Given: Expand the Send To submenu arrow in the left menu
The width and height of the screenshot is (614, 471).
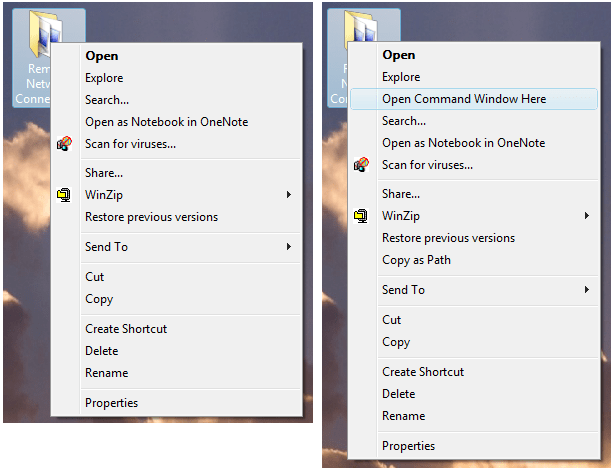Looking at the screenshot, I should click(x=289, y=247).
